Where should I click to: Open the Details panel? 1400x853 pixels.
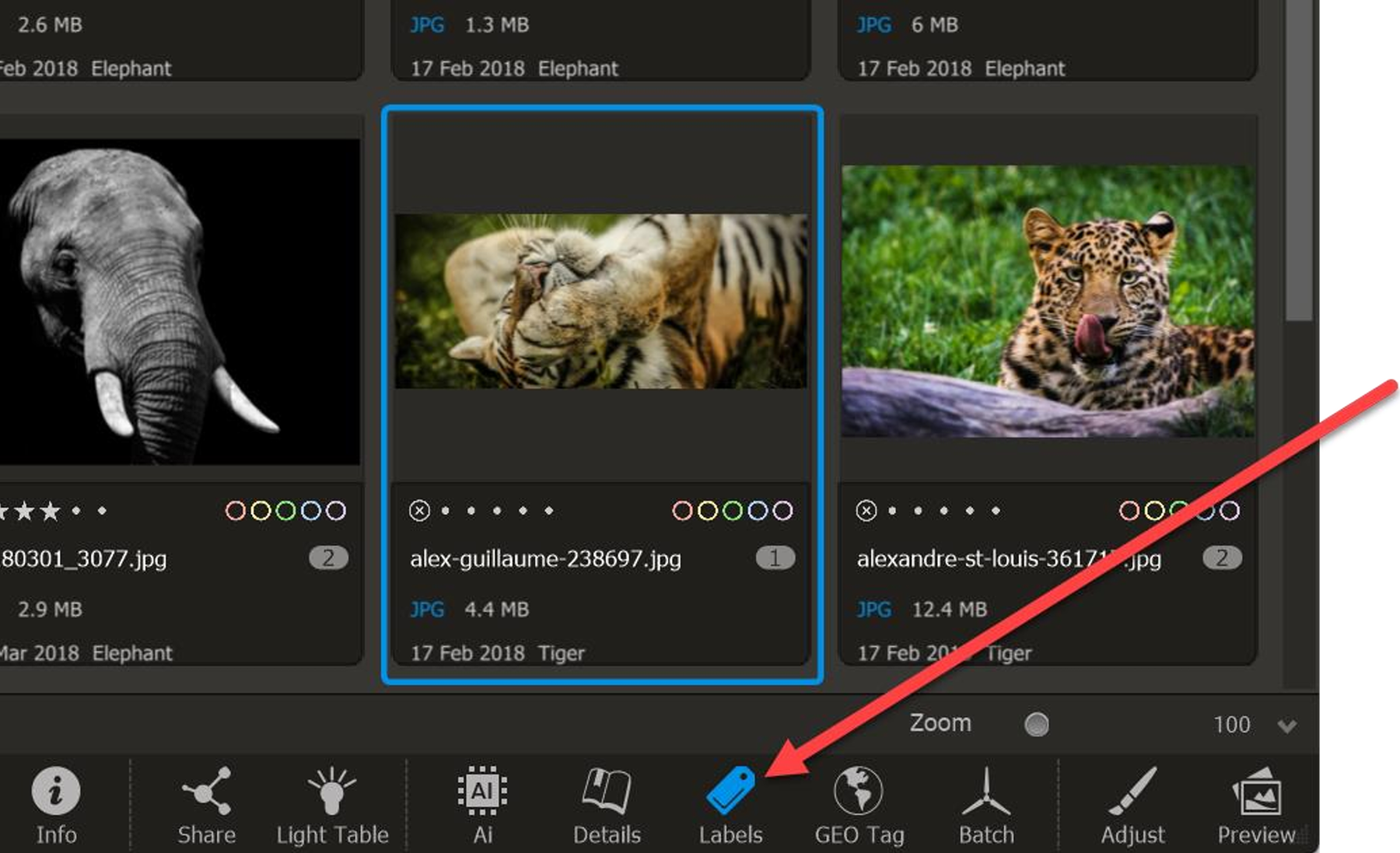point(607,805)
